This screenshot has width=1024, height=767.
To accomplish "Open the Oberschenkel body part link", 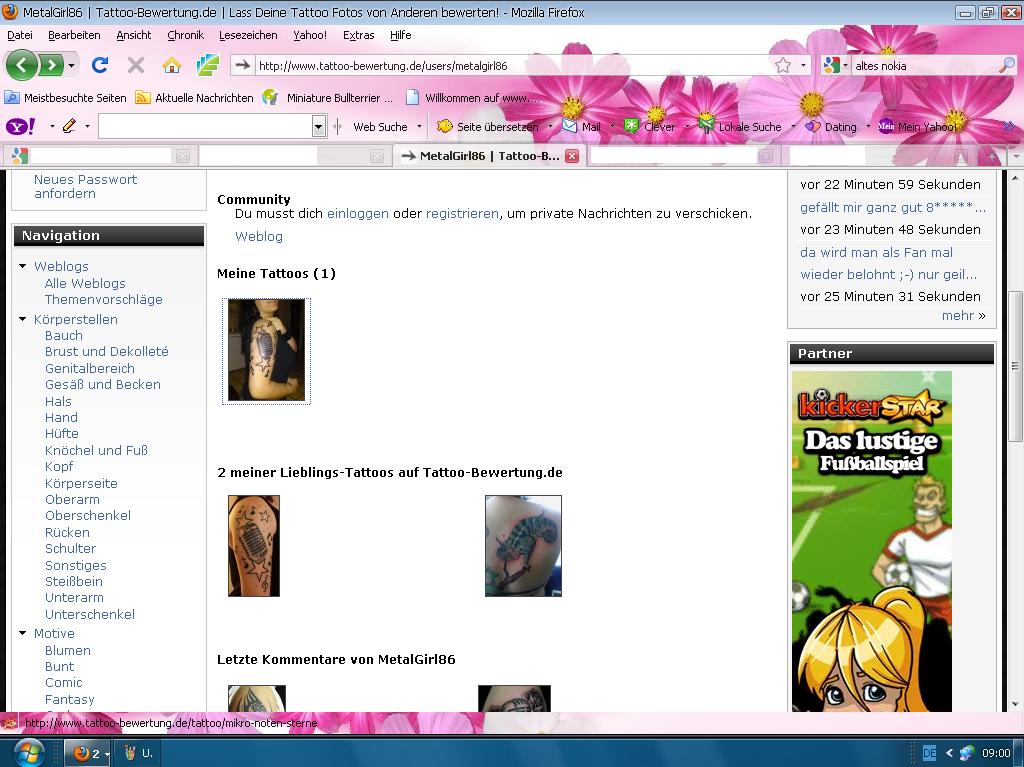I will (x=87, y=516).
